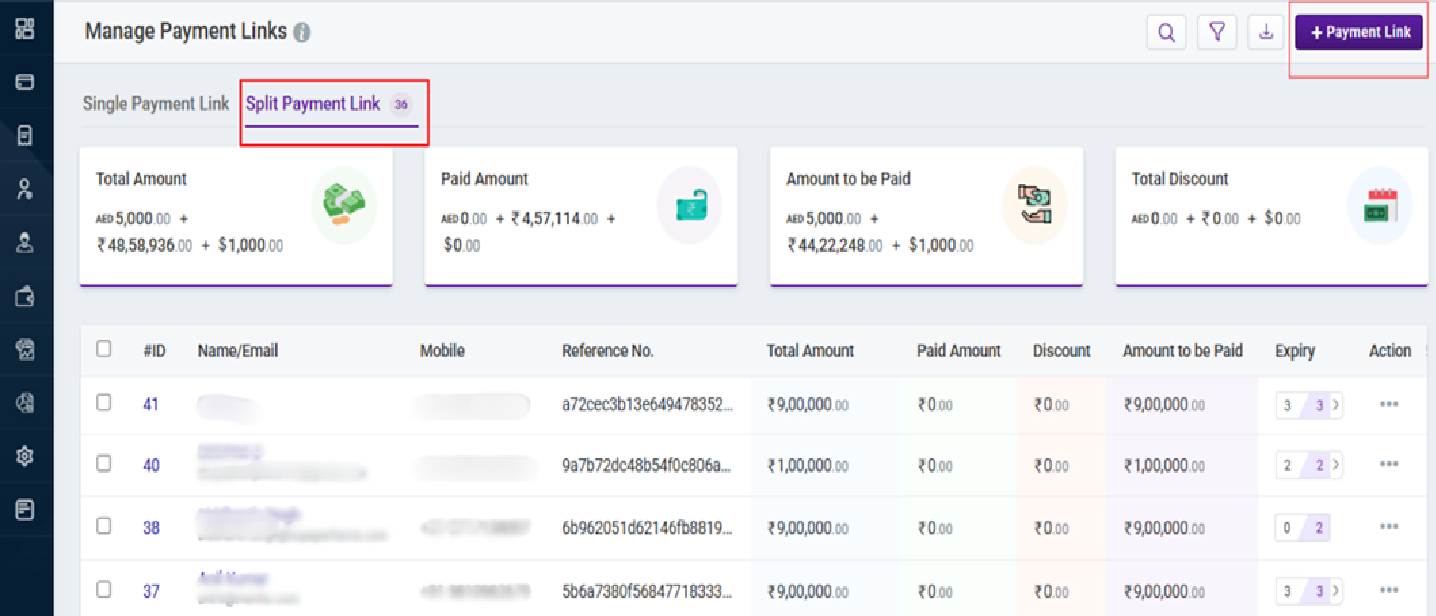
Task: Click the #ID column header
Action: tap(154, 350)
